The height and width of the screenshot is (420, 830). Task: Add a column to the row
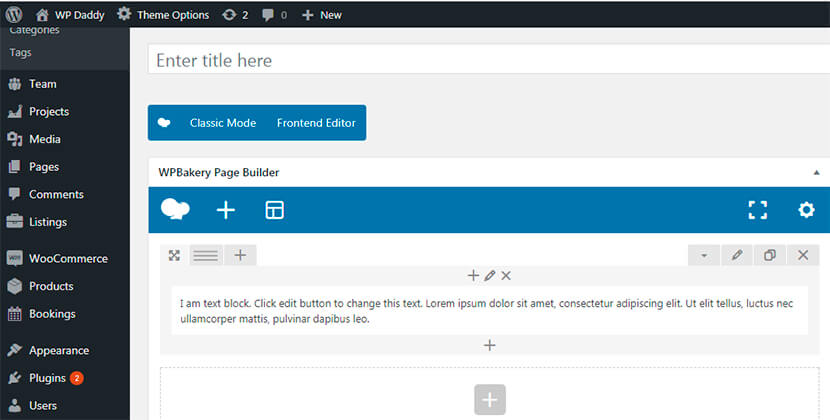point(240,255)
